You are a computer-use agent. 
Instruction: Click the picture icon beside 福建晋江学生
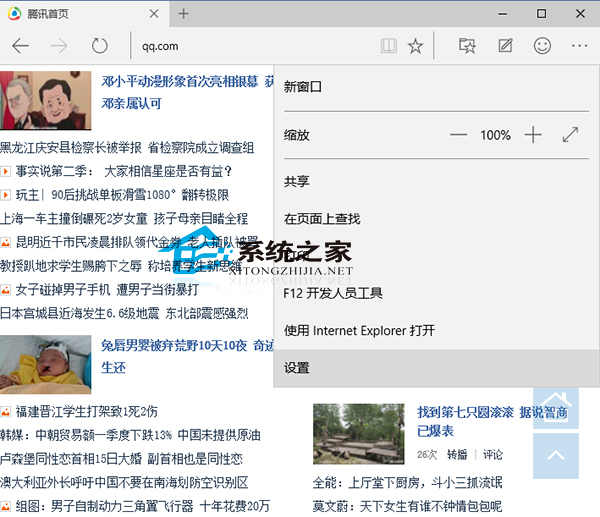5,412
